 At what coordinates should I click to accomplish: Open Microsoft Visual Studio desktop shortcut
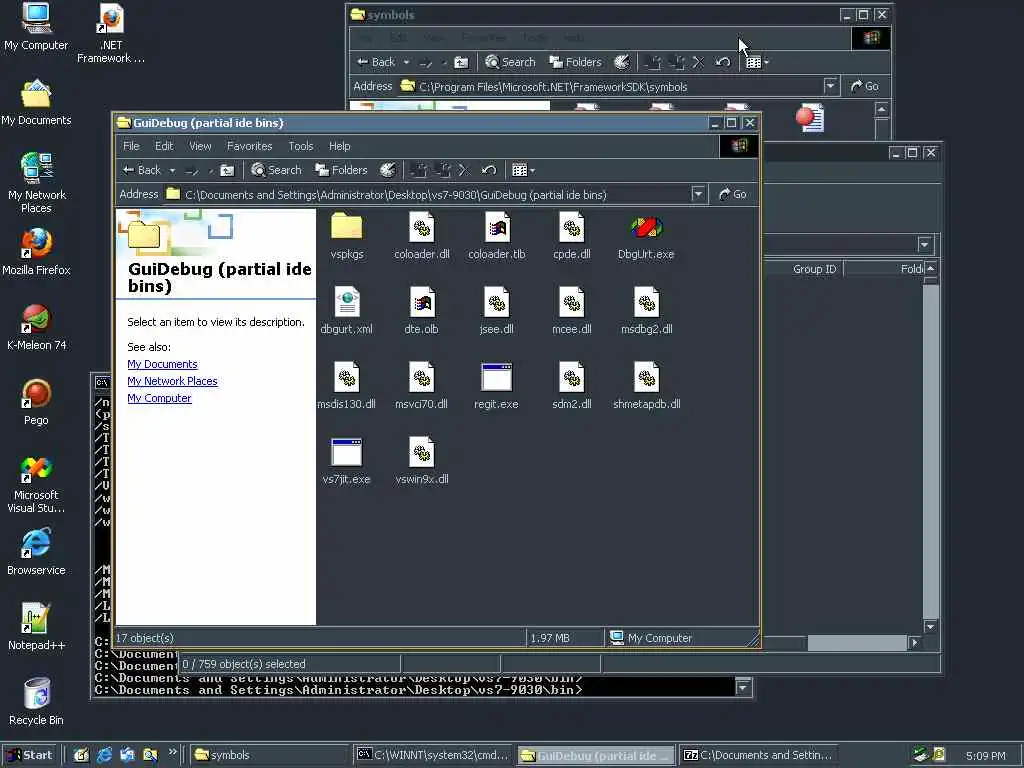[x=36, y=485]
